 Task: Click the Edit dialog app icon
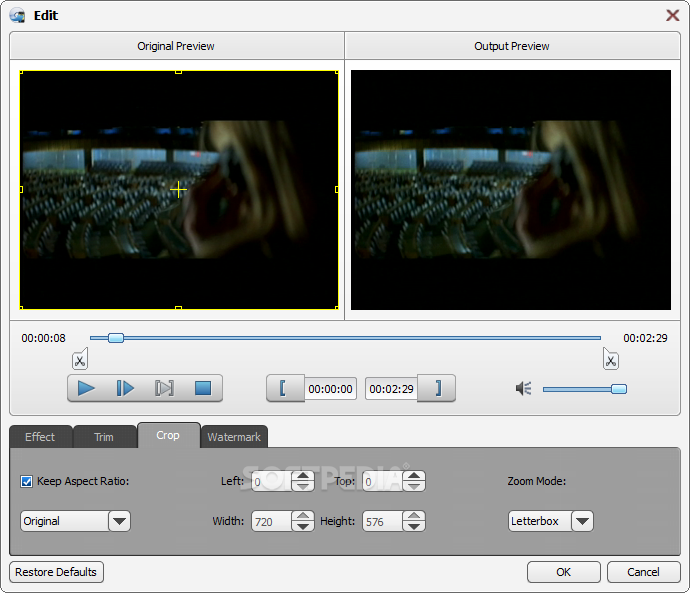coord(18,15)
